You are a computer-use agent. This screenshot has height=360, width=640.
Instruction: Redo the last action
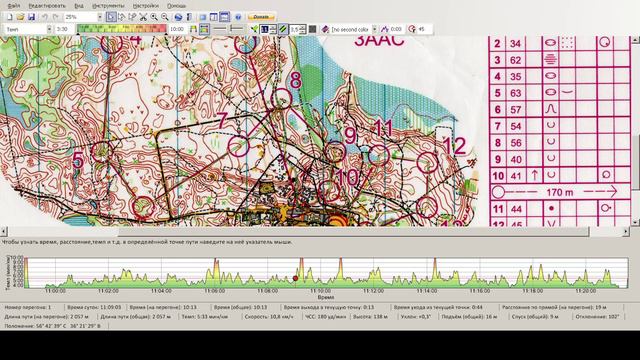56,17
